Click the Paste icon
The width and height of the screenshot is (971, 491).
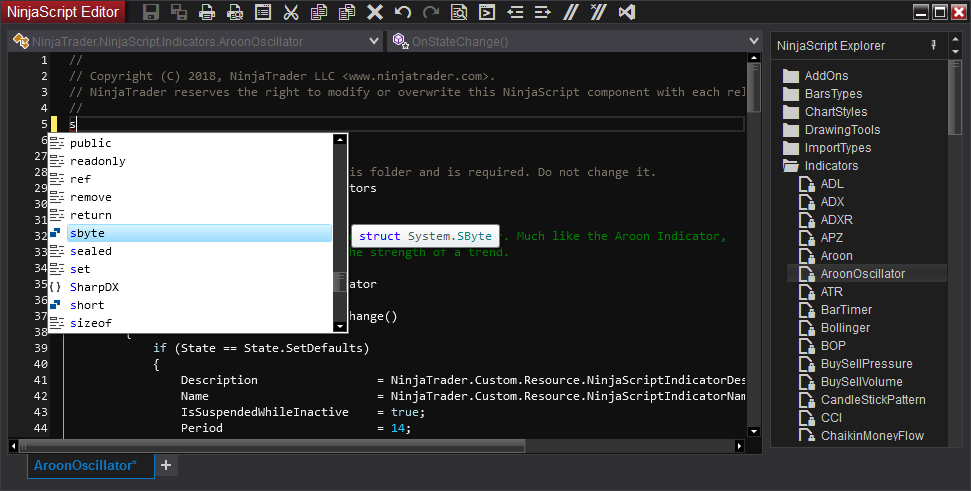[x=347, y=12]
